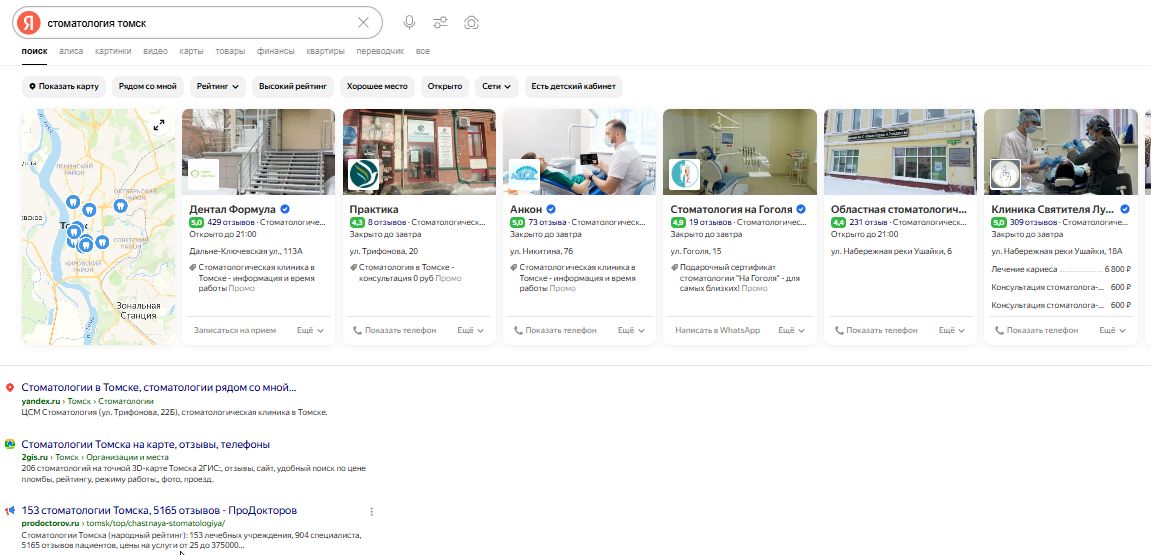The image size is (1151, 555).
Task: Click Написать в WhatsApp button
Action: [x=718, y=330]
